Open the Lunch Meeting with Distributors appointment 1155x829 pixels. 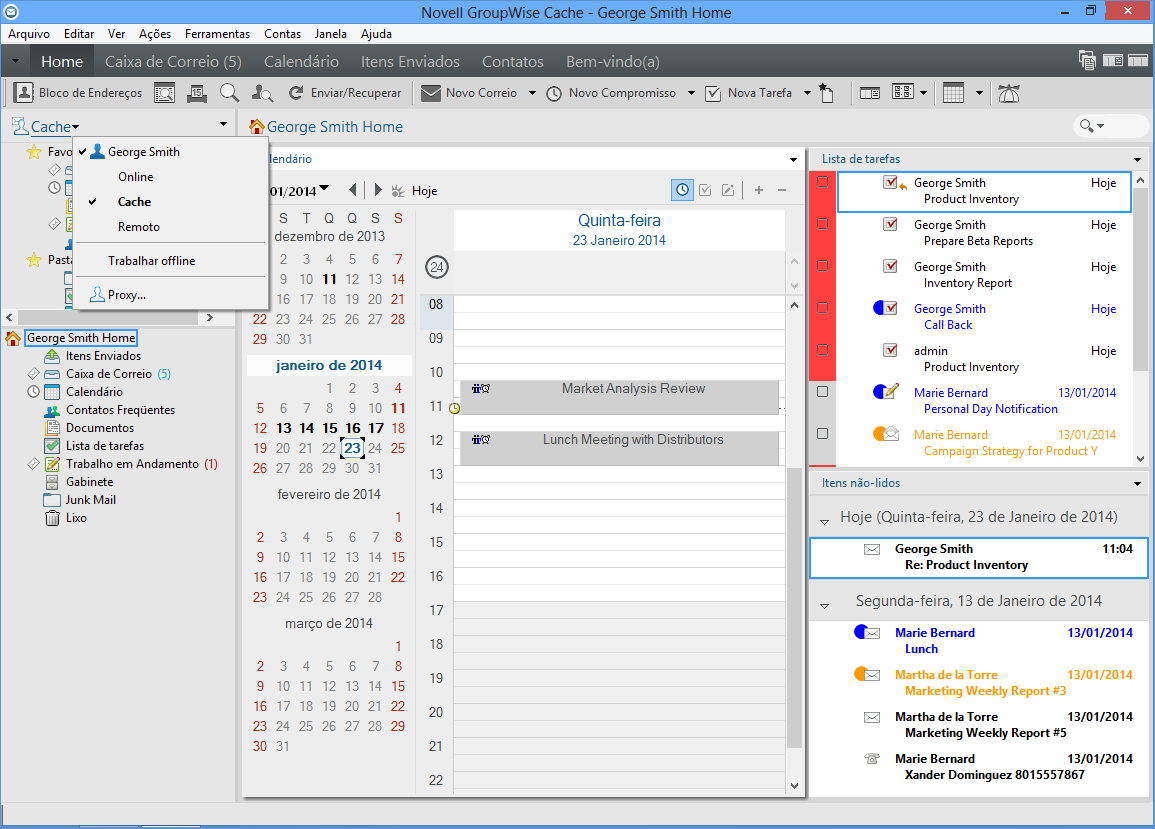(x=619, y=448)
